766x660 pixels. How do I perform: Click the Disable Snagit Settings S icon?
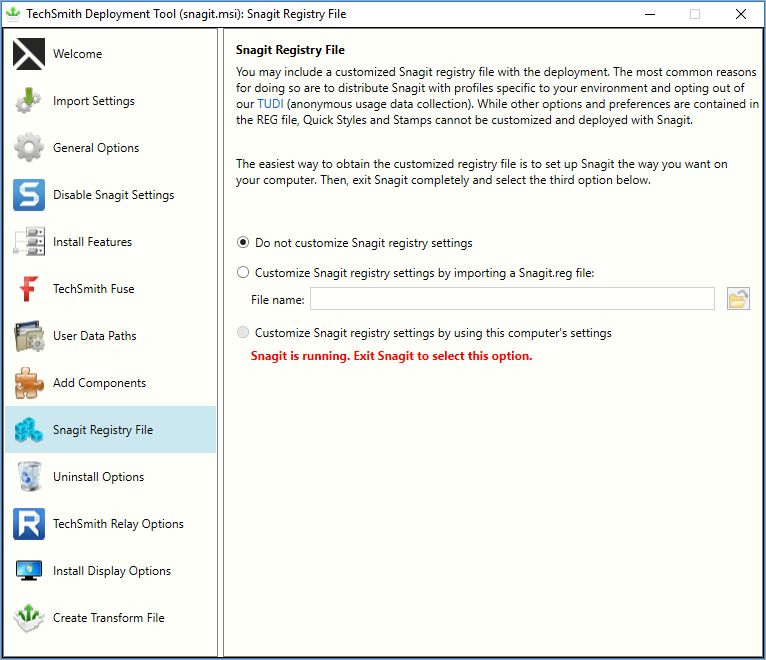coord(29,194)
